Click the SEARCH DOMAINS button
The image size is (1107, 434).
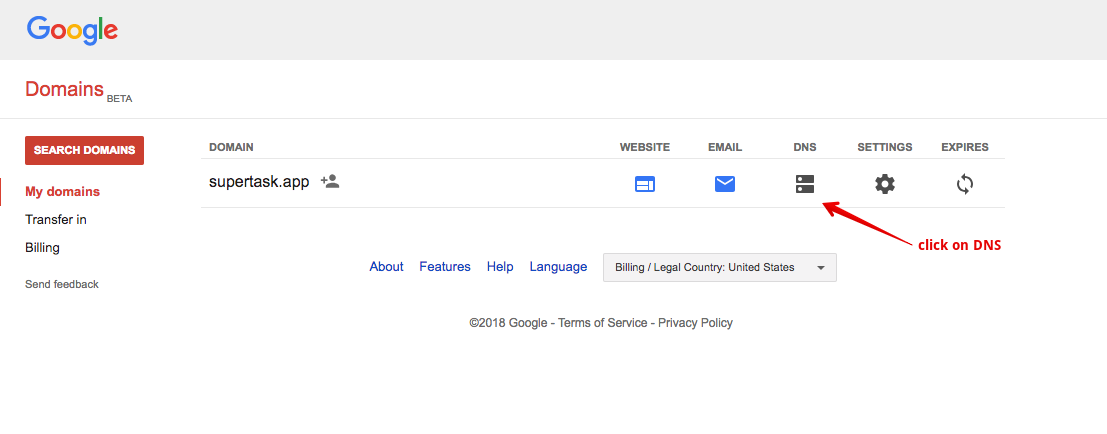84,150
